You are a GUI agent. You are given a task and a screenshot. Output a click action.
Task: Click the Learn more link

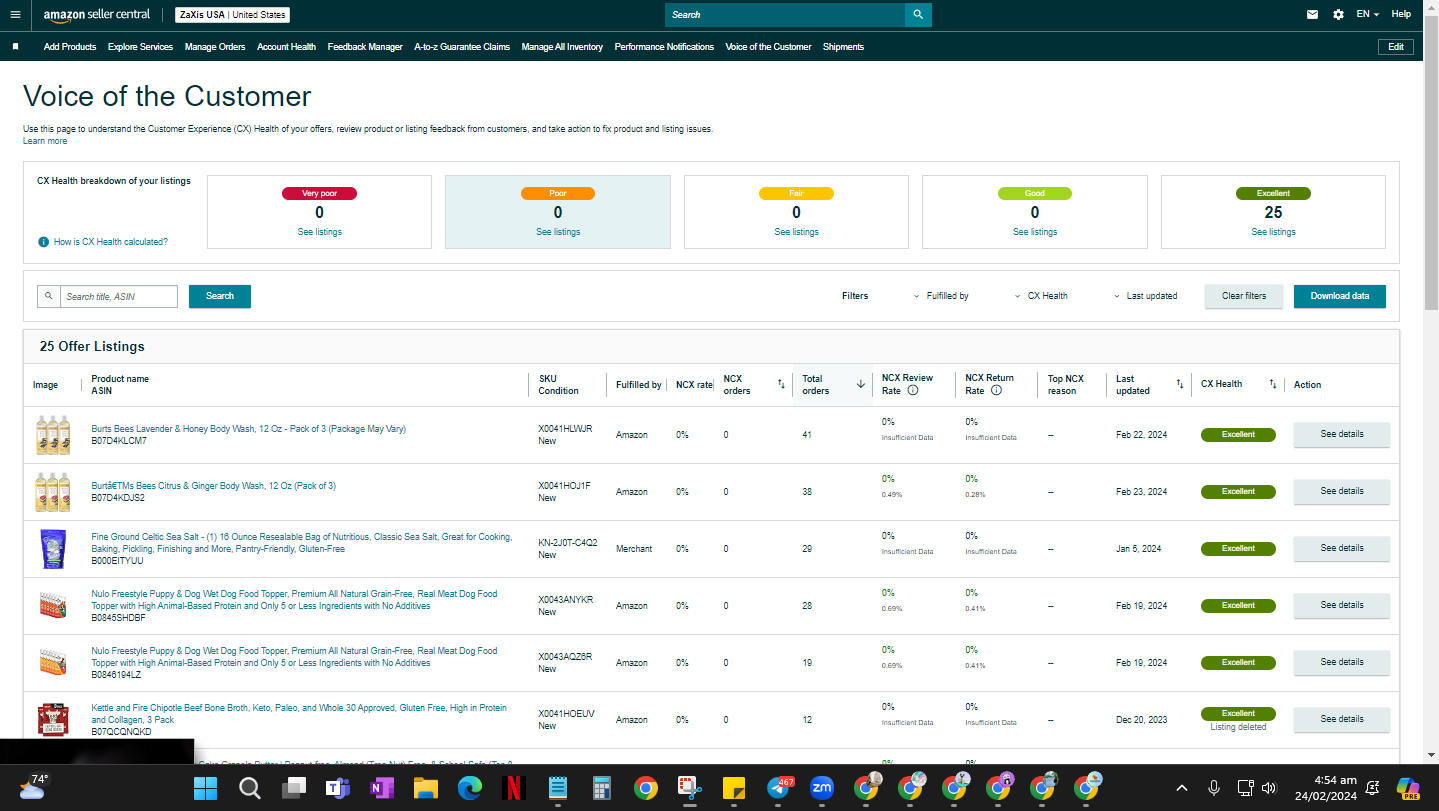[45, 141]
